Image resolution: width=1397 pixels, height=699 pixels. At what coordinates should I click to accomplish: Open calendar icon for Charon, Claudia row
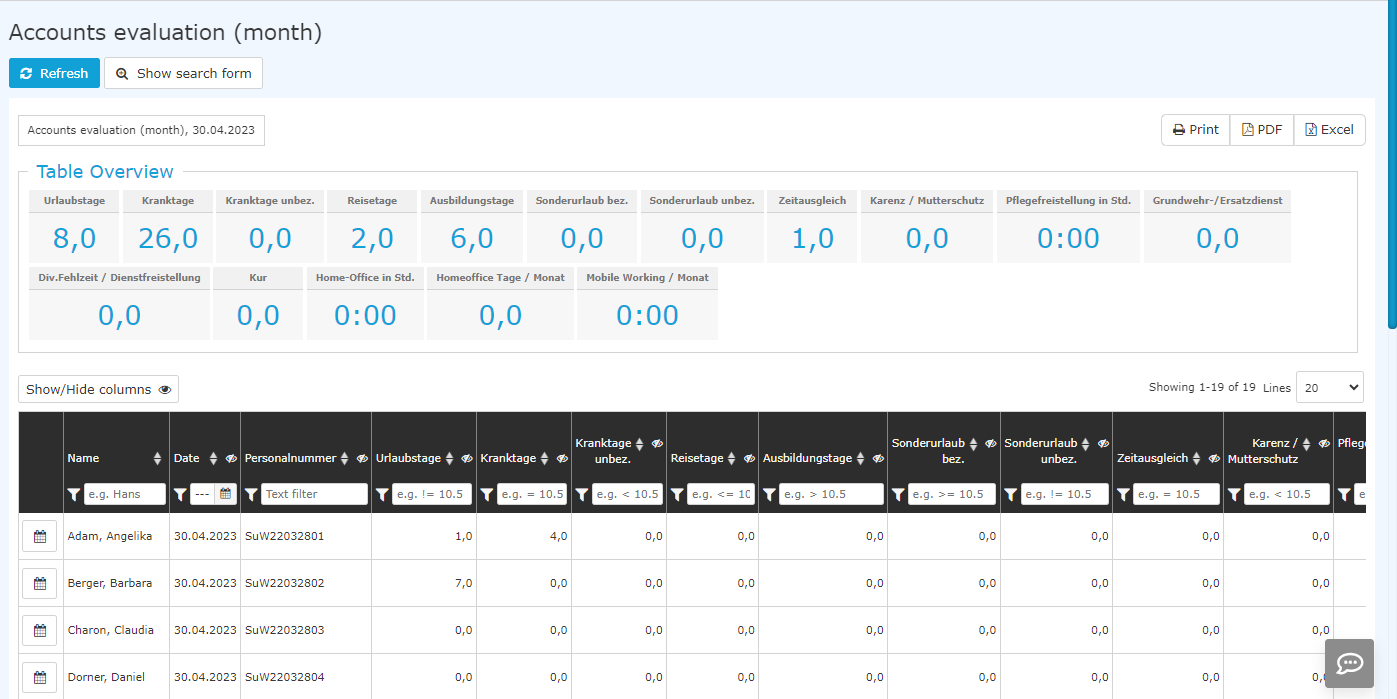point(40,630)
